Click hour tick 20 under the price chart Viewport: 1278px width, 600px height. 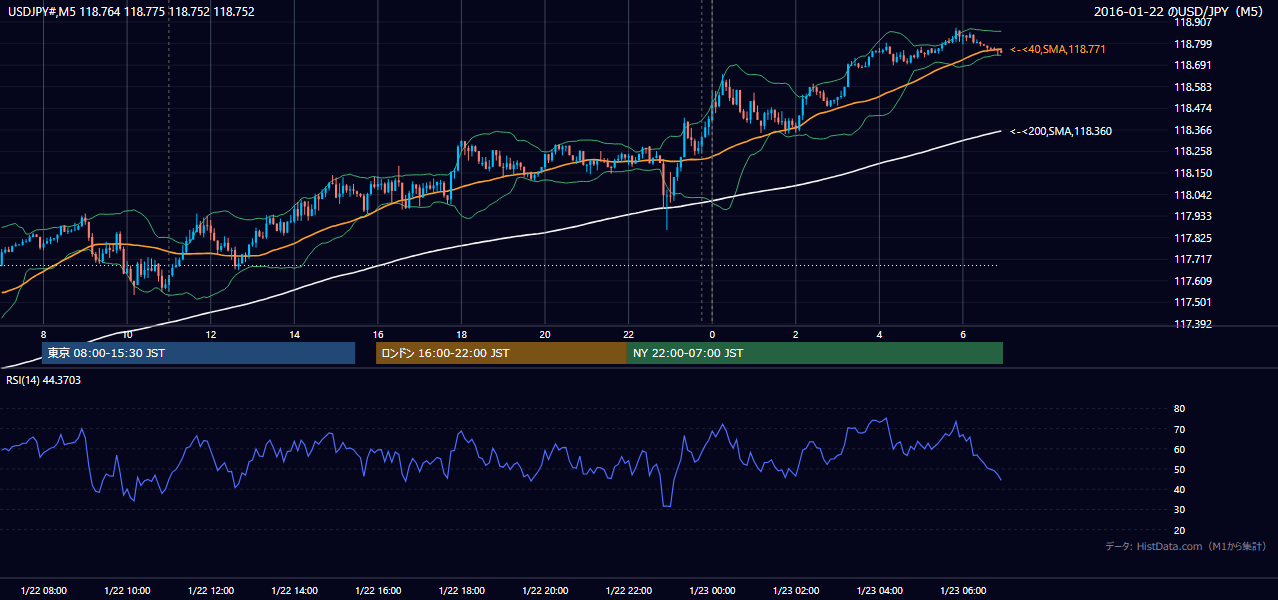(x=545, y=333)
